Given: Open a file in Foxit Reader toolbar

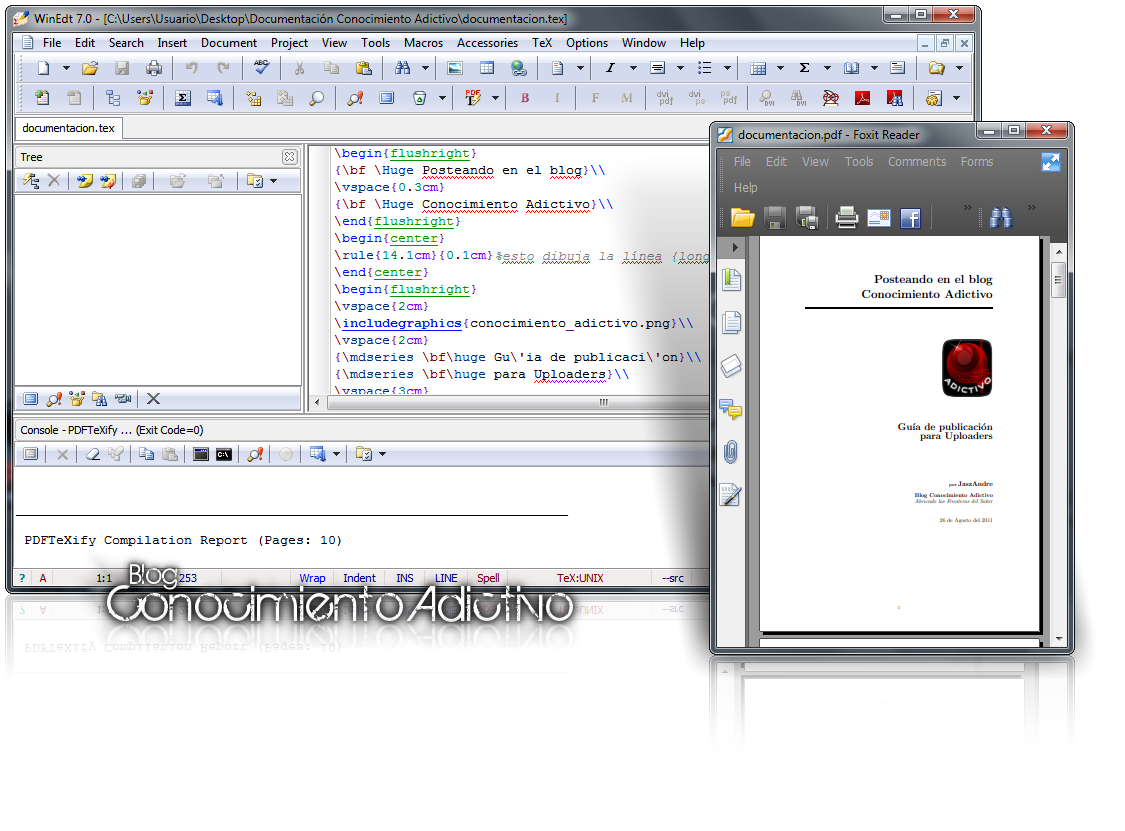Looking at the screenshot, I should point(743,217).
